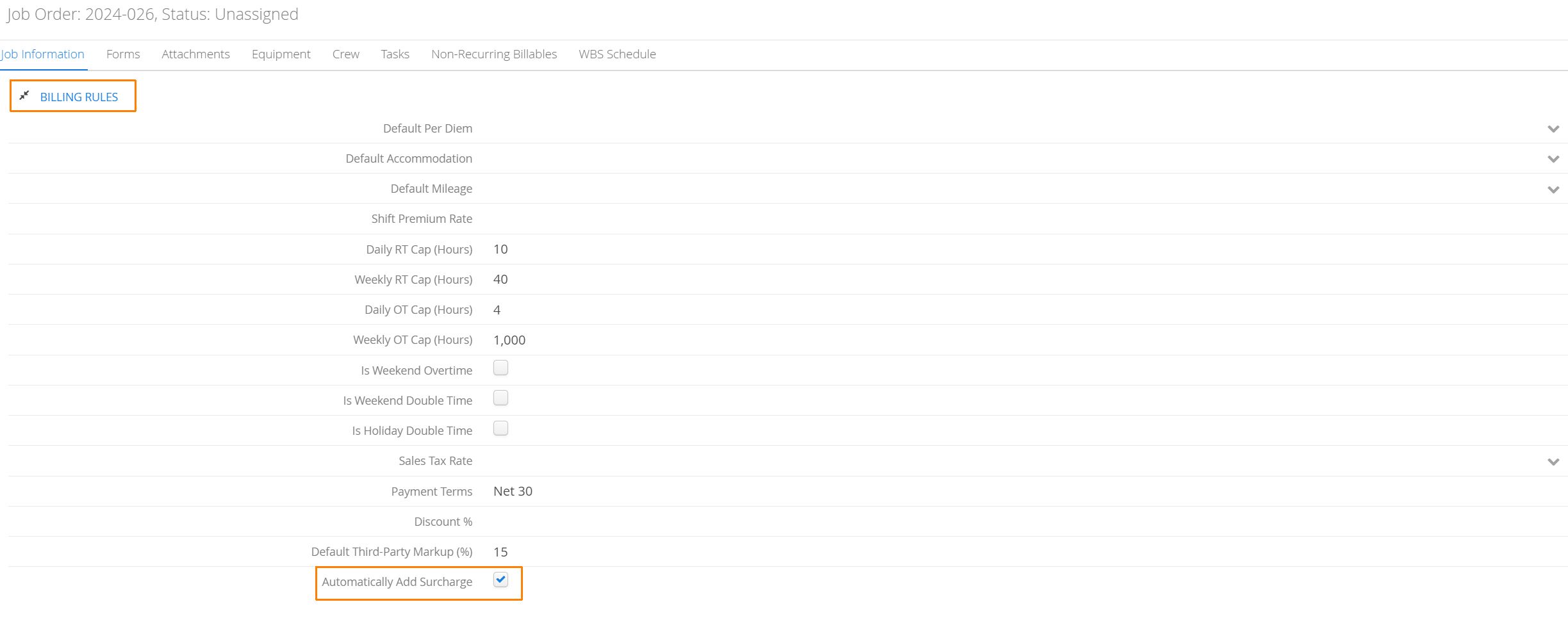
Task: Open Non-Recurring Billables tab
Action: click(494, 54)
